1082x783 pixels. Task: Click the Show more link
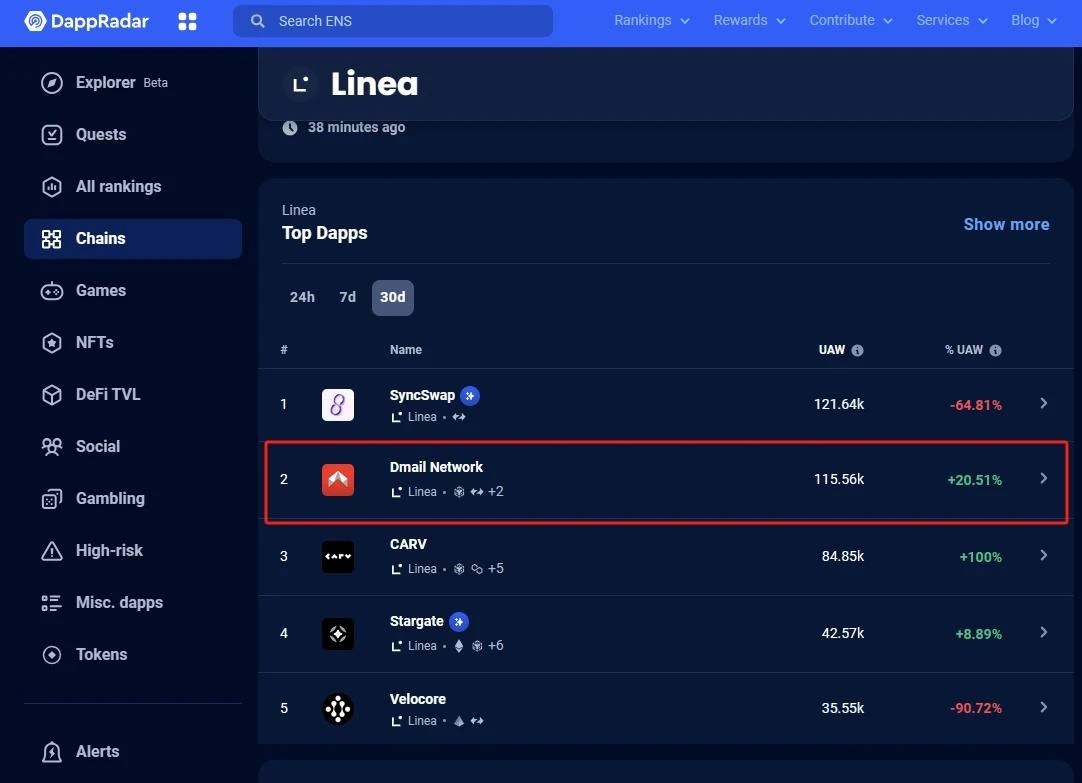point(1006,224)
